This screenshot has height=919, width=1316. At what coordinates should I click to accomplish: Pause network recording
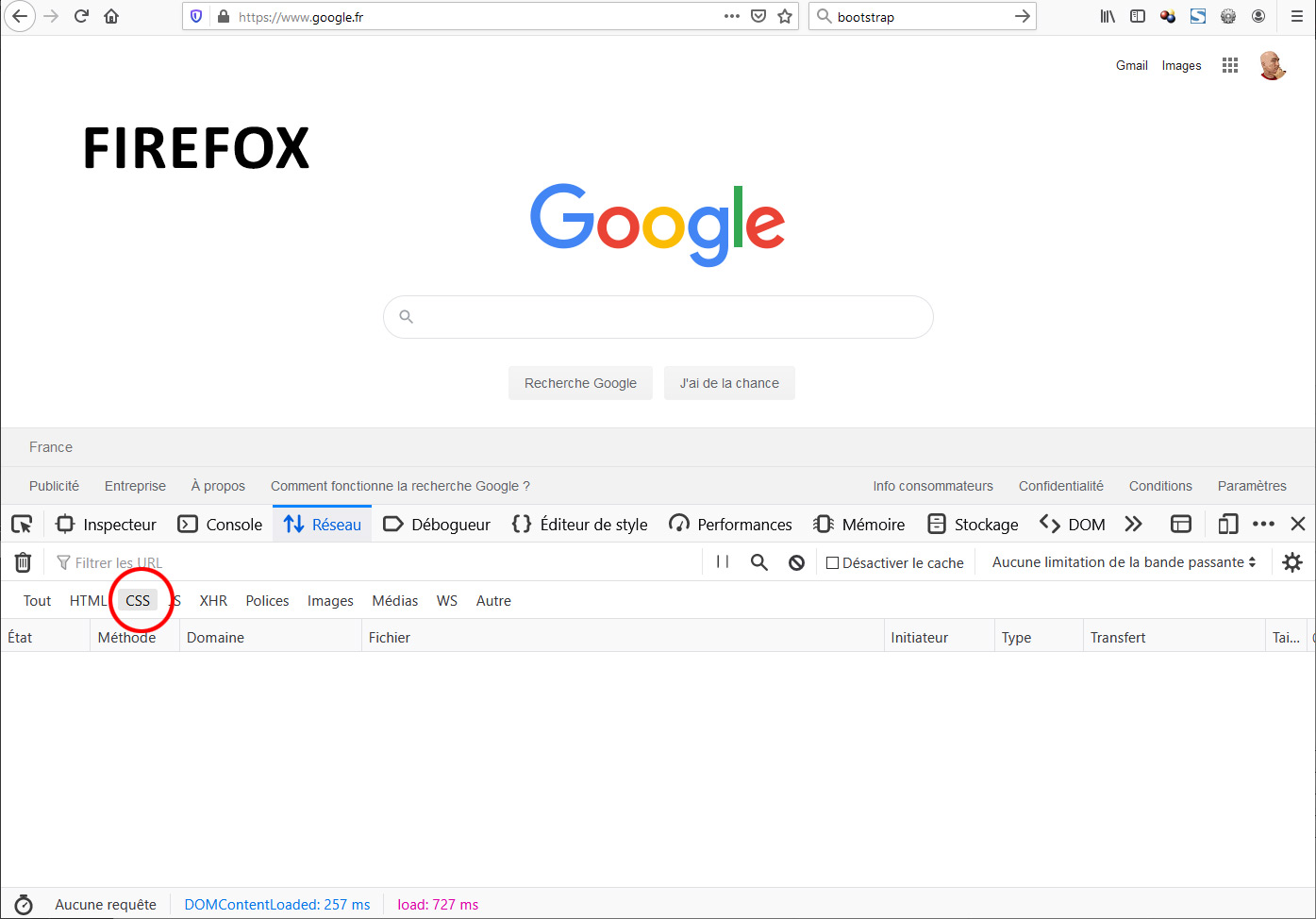point(723,561)
